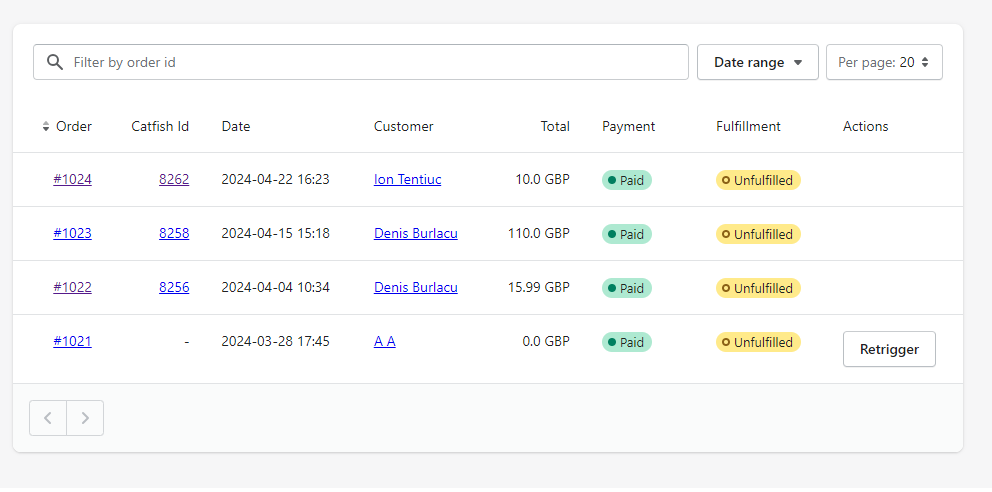This screenshot has width=992, height=492.
Task: Sort by the Order column arrows
Action: [x=46, y=126]
